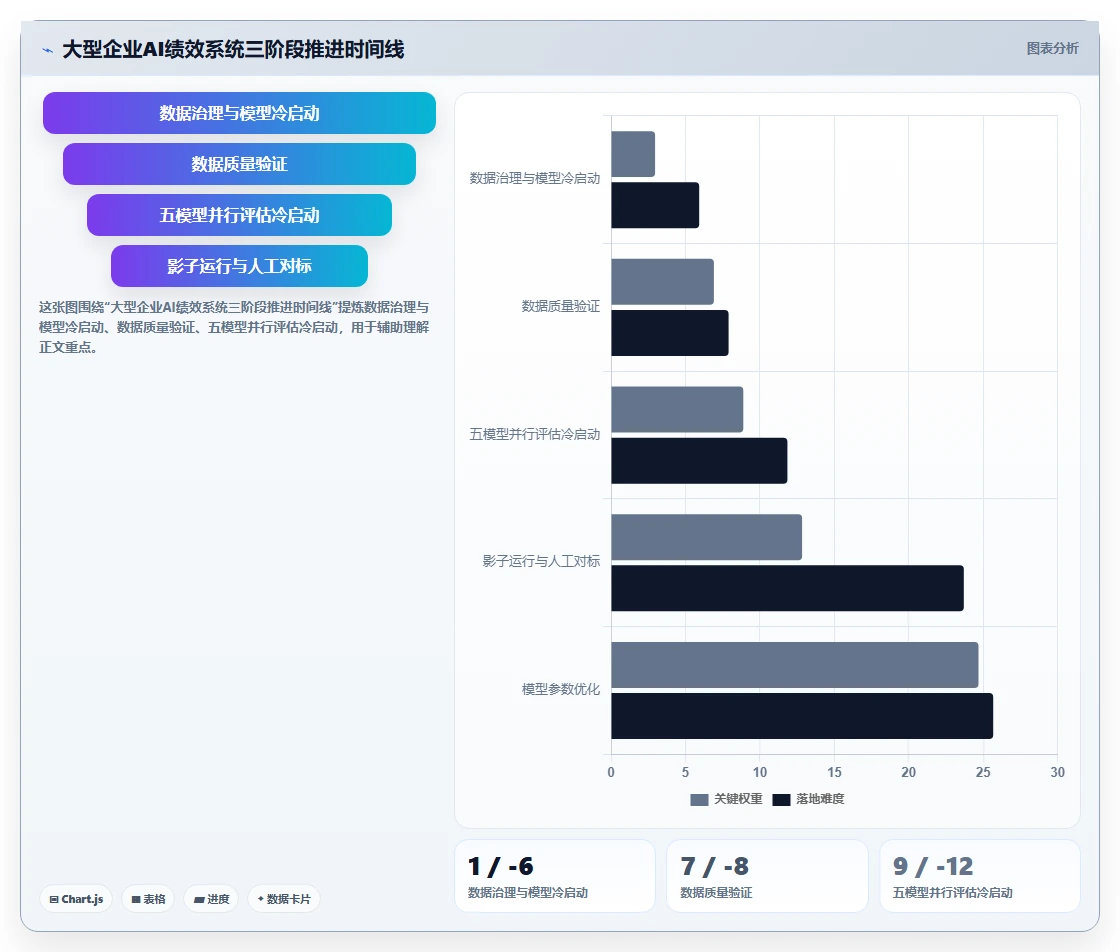Click the dark 落地难度 bar for 数据质量验证

670,333
